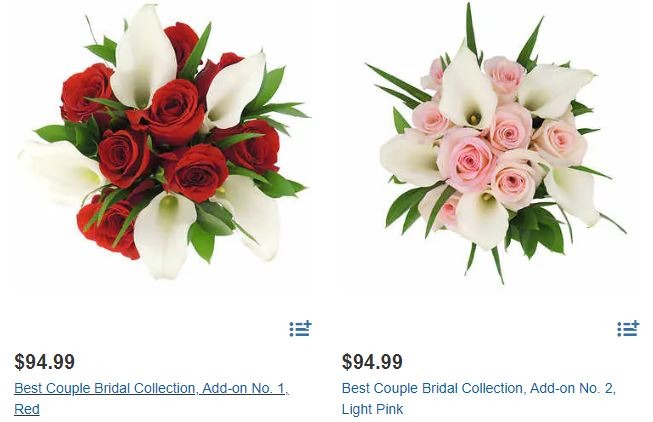Select the $94.99 price of the pink bouquet
Screen dimensions: 653x422
coord(372,361)
